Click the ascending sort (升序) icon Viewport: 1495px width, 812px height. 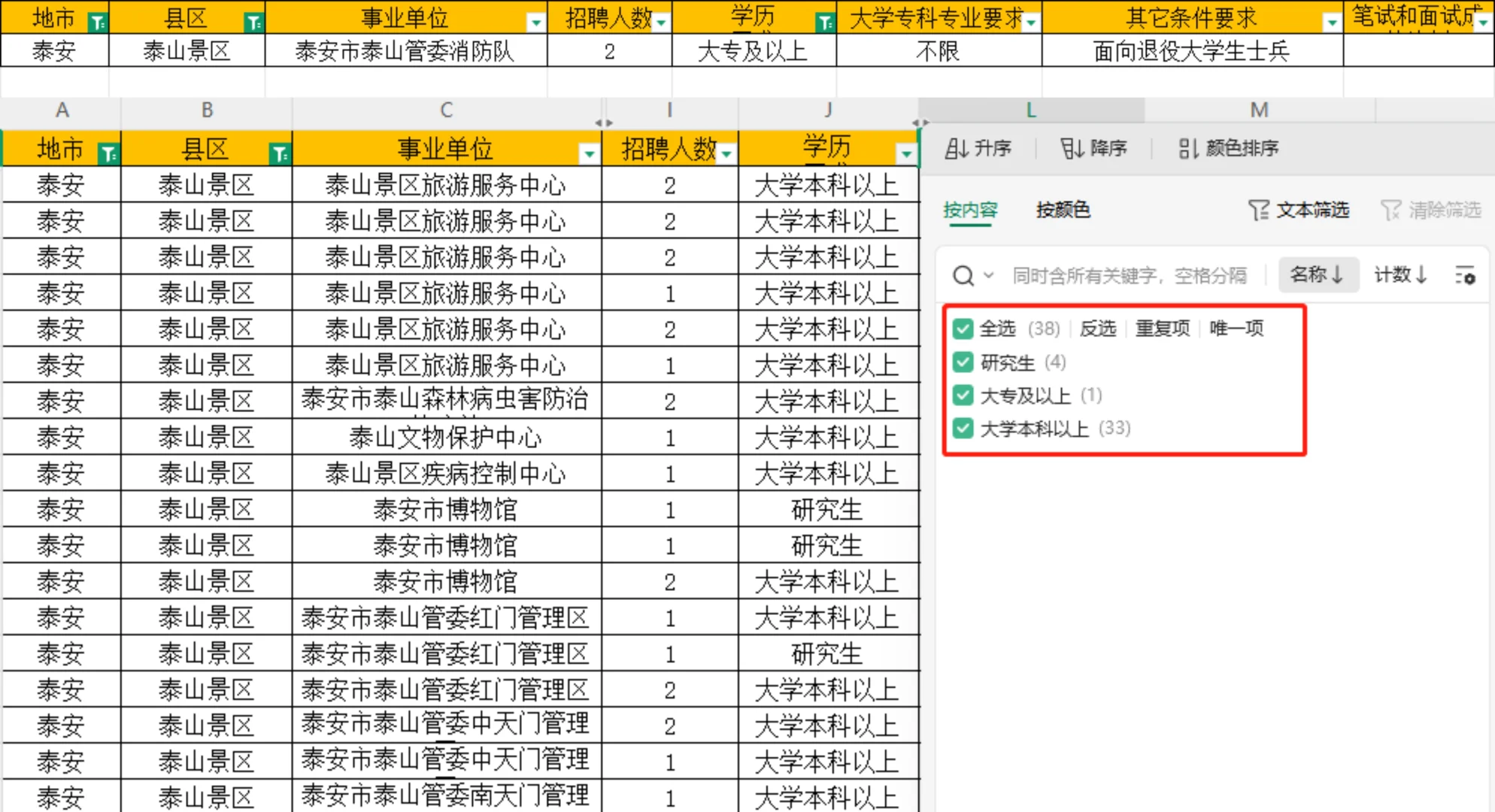coord(957,149)
